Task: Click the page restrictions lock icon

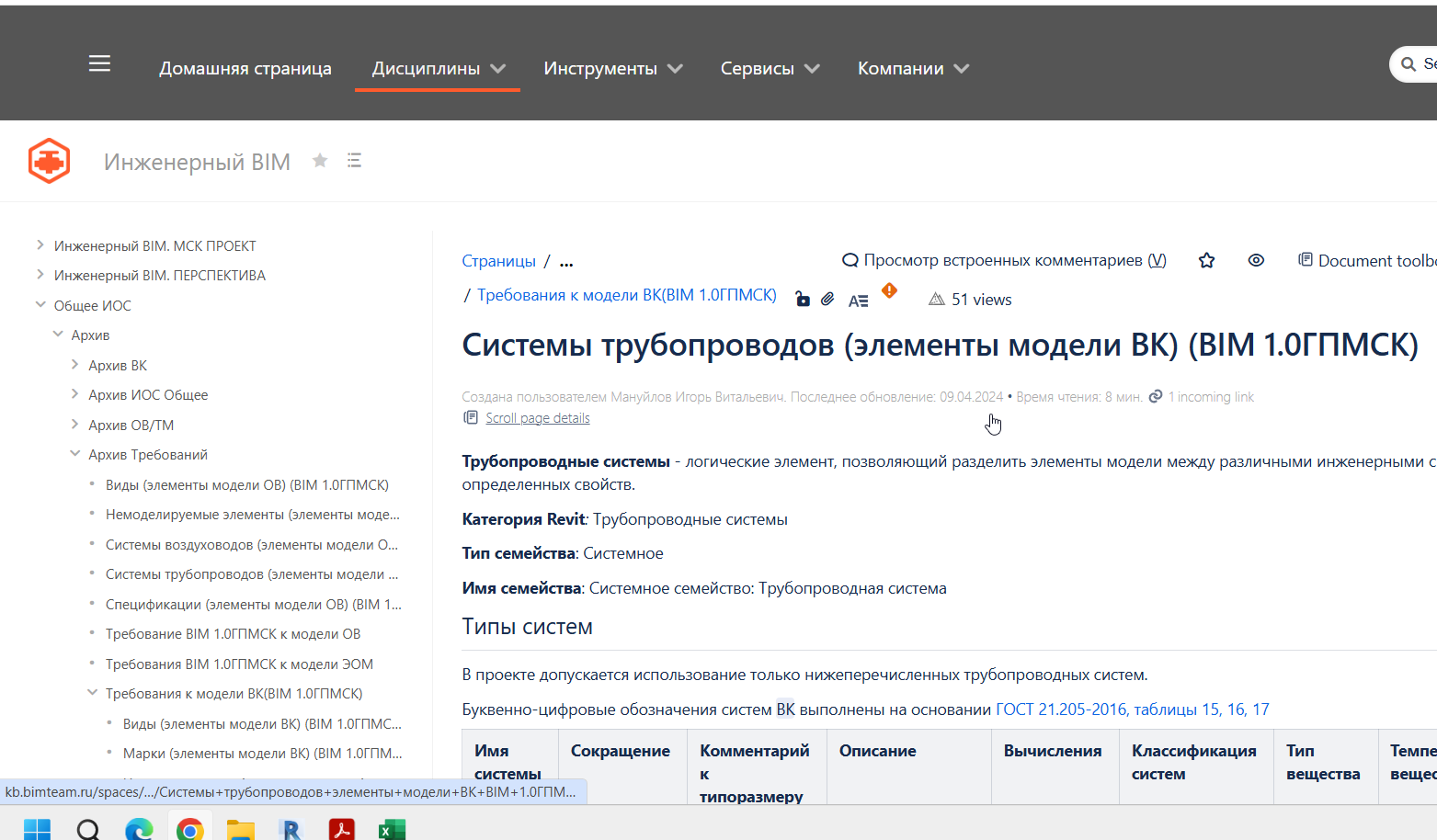Action: (x=803, y=299)
